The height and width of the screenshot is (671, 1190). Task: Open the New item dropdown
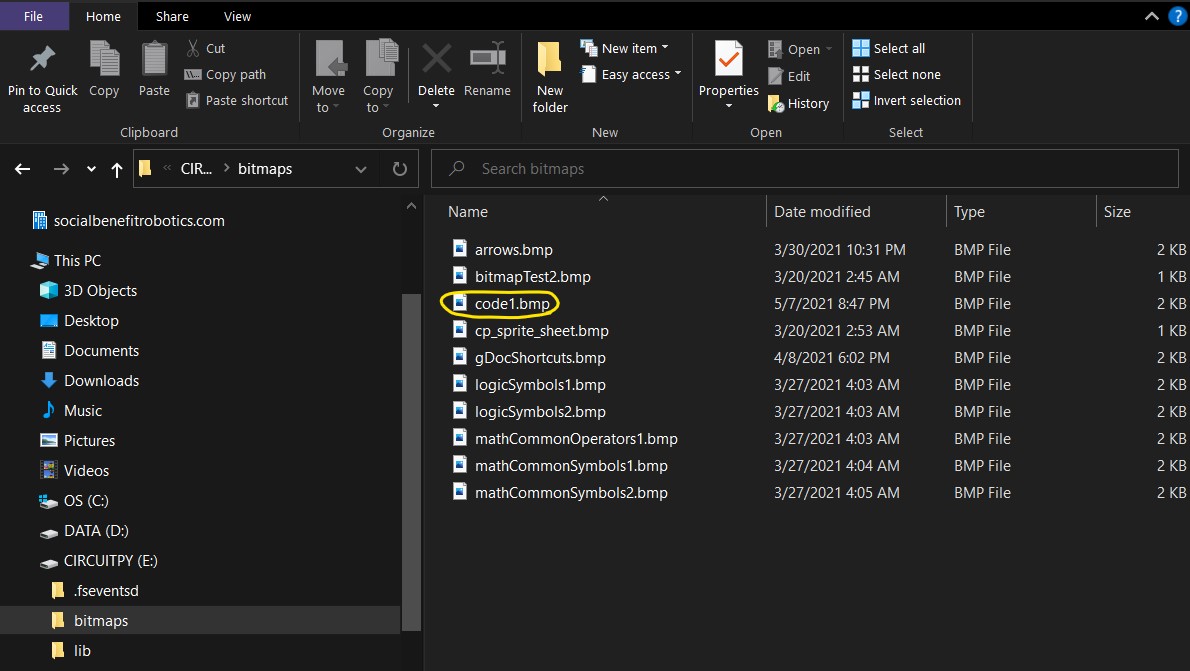pos(625,48)
